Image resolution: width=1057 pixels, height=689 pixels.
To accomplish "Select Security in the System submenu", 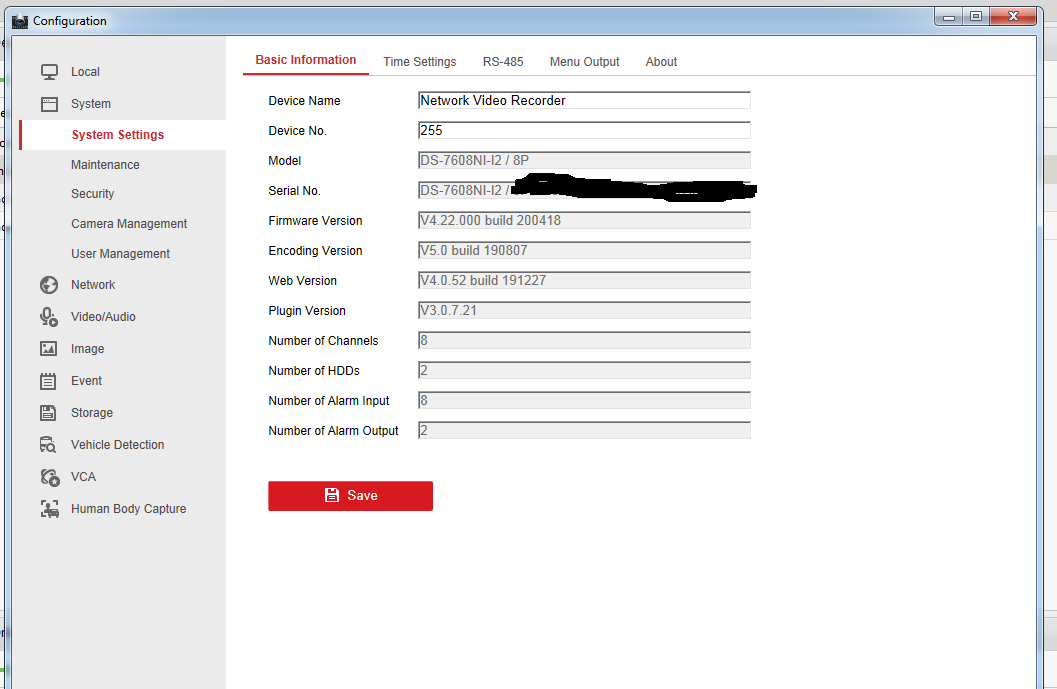I will 92,194.
